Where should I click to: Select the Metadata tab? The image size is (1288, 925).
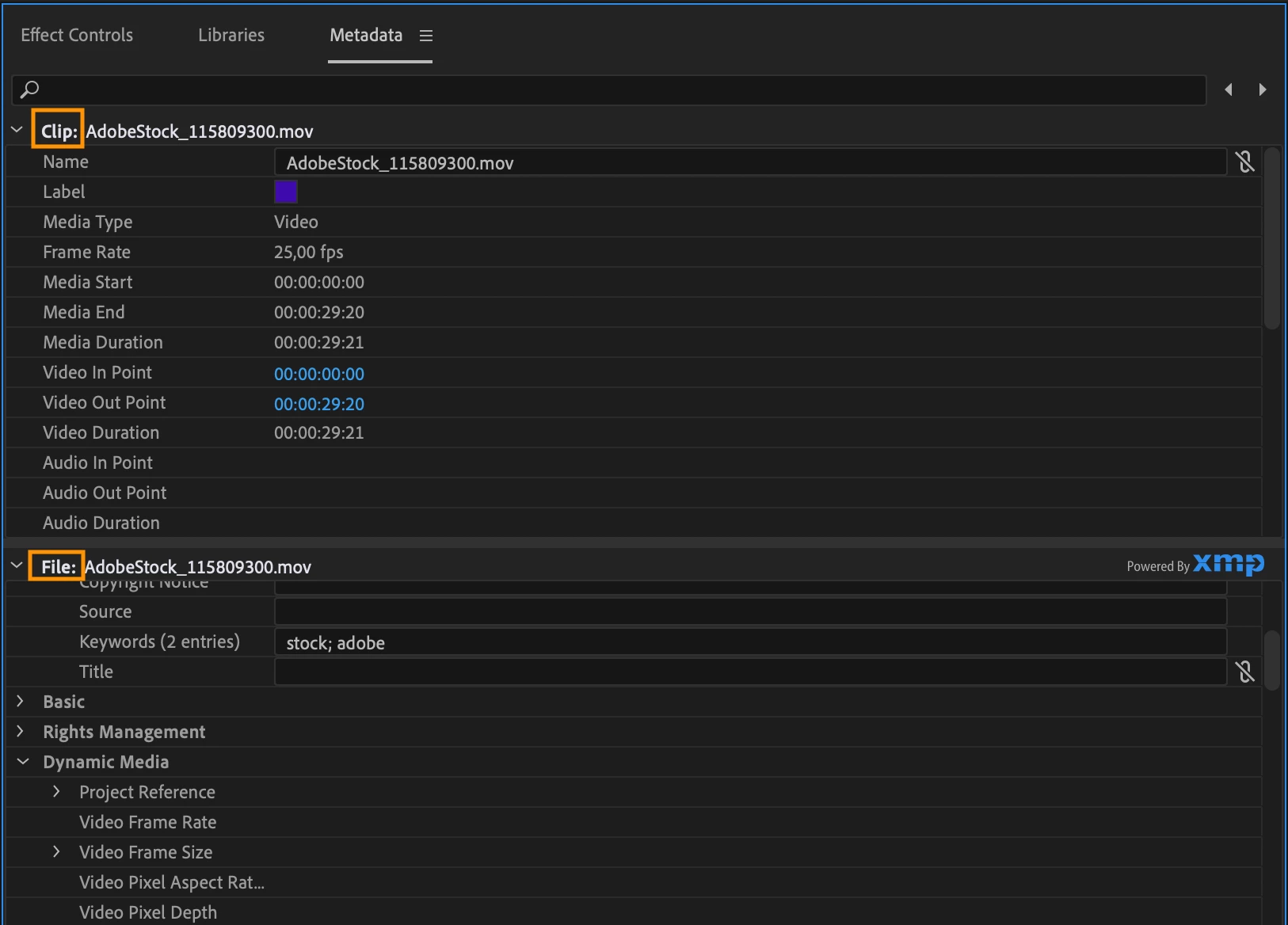[366, 35]
